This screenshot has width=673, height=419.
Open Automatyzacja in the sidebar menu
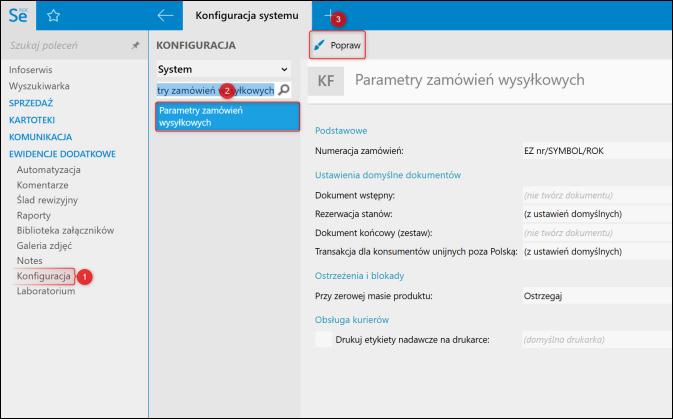pyautogui.click(x=48, y=170)
